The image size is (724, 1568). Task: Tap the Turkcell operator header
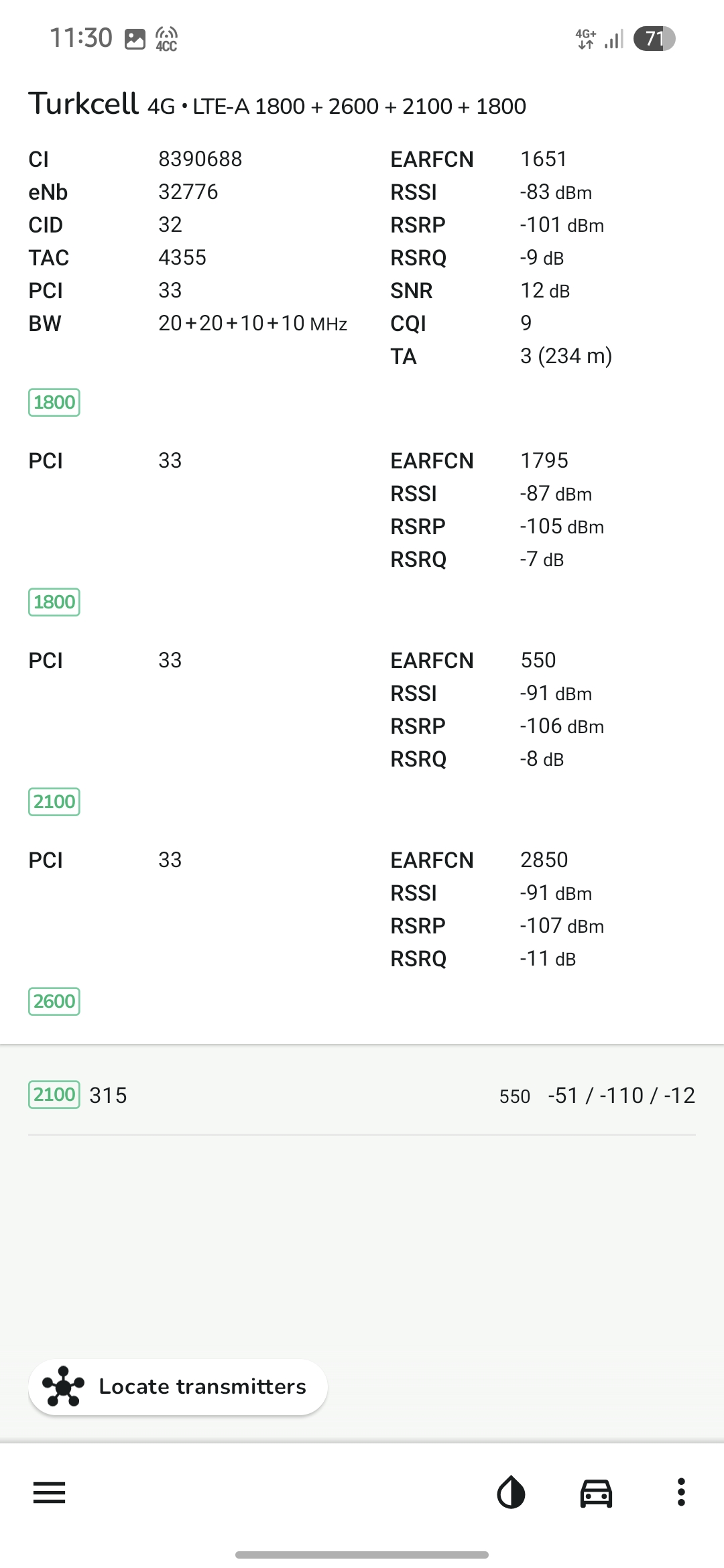coord(83,104)
